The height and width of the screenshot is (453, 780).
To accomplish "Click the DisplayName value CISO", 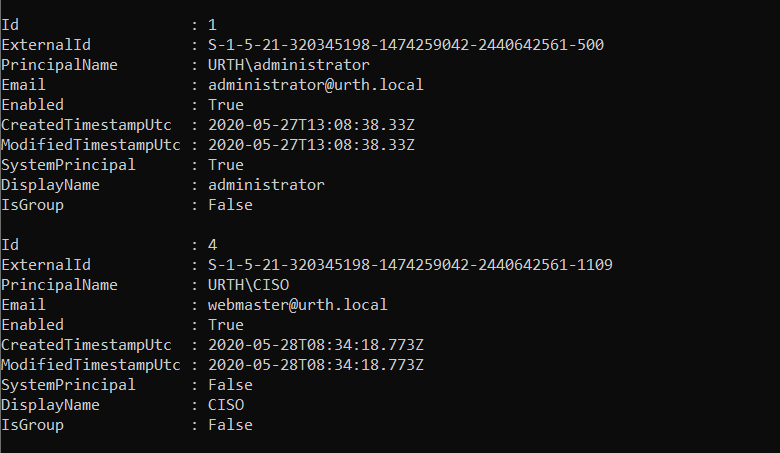I will click(226, 405).
